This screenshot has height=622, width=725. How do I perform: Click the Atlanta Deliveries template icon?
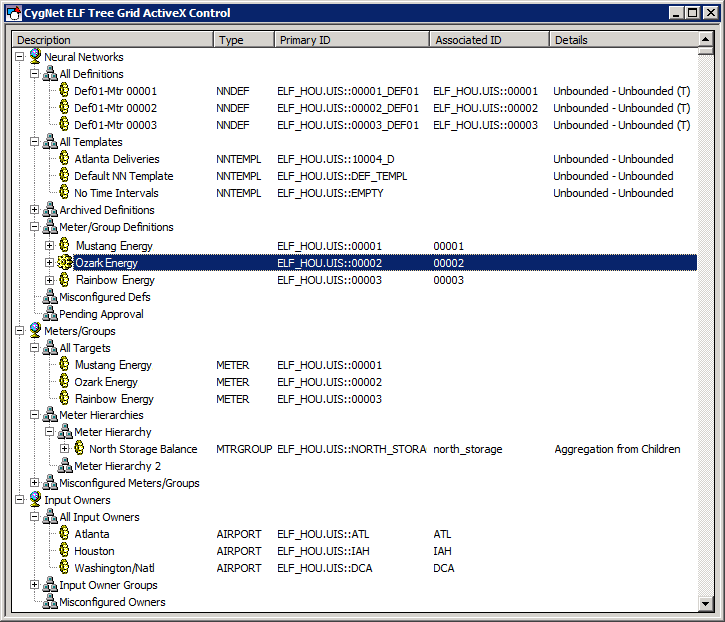[65, 158]
